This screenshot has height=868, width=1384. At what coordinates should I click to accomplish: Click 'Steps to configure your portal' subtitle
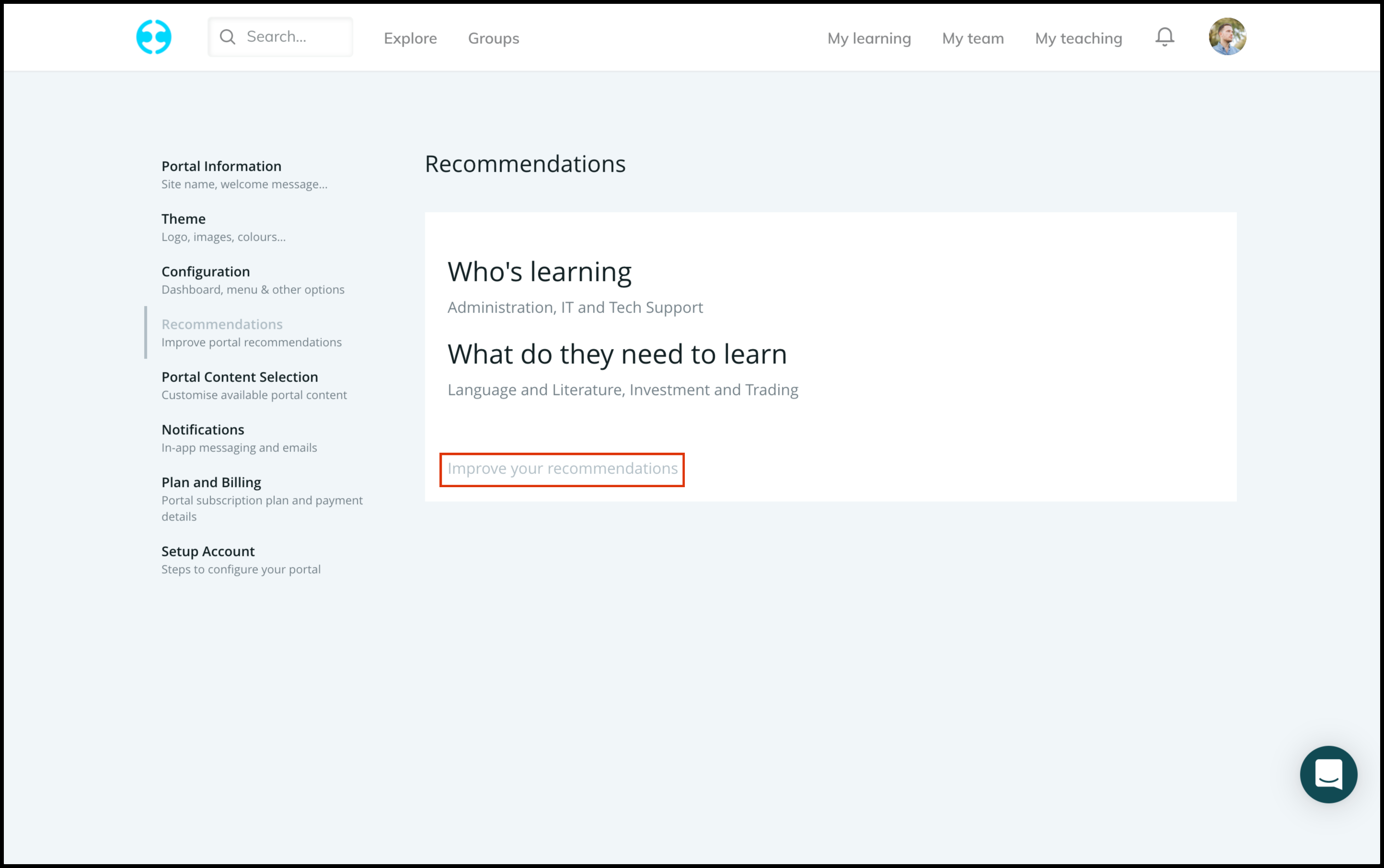tap(241, 570)
